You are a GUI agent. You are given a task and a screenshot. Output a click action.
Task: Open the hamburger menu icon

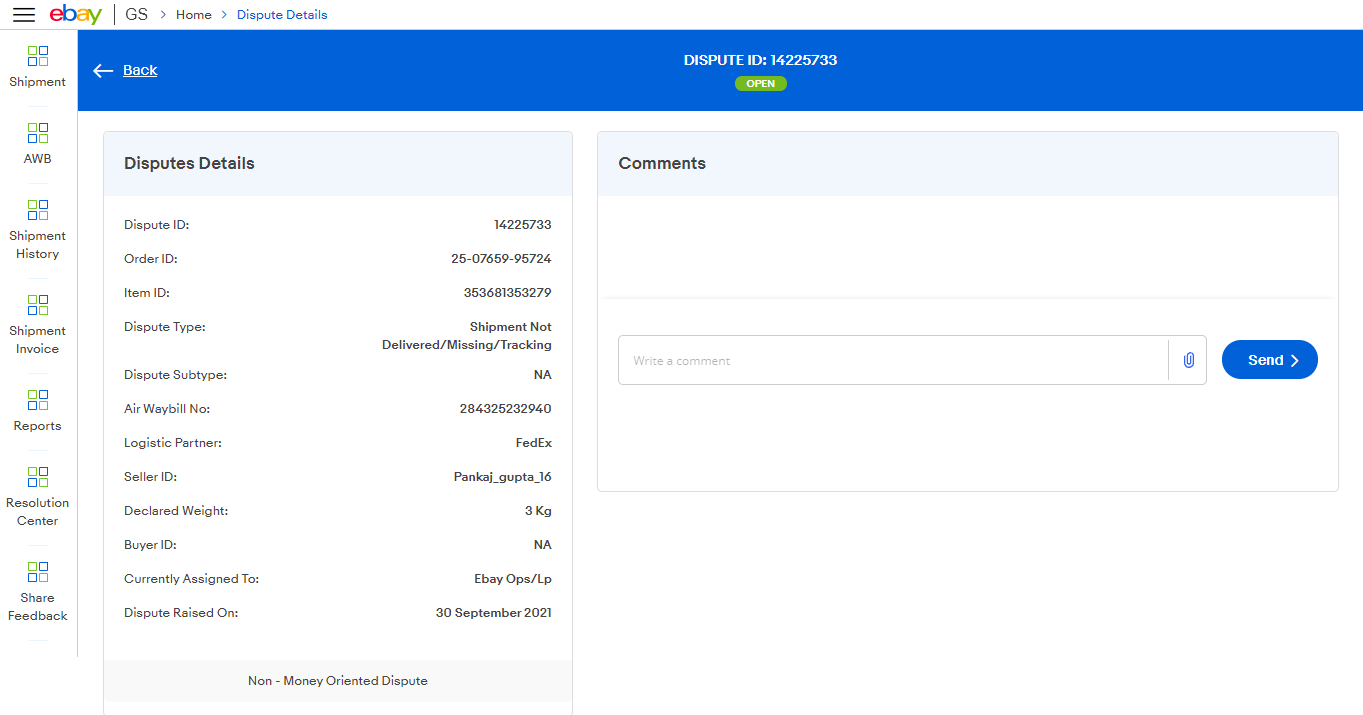pyautogui.click(x=24, y=15)
